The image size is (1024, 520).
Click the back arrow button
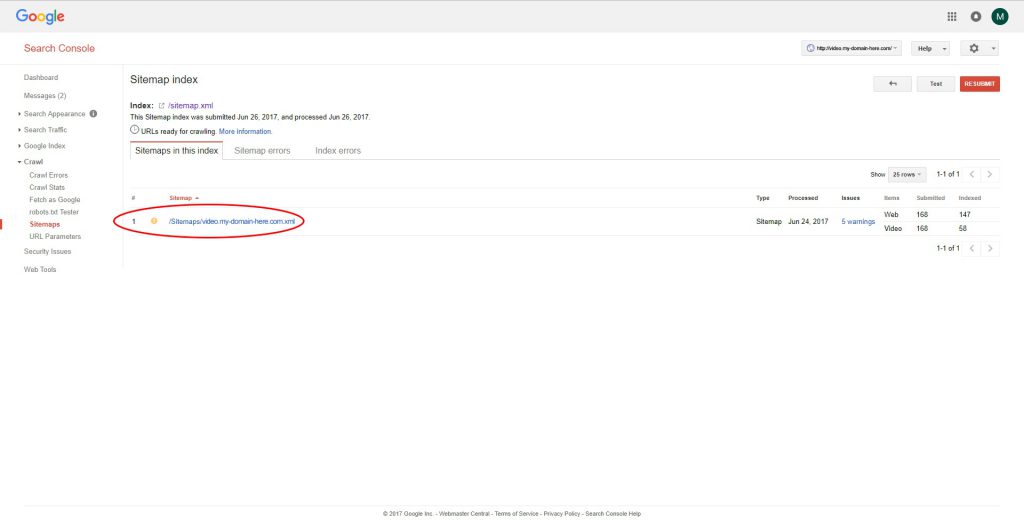892,84
